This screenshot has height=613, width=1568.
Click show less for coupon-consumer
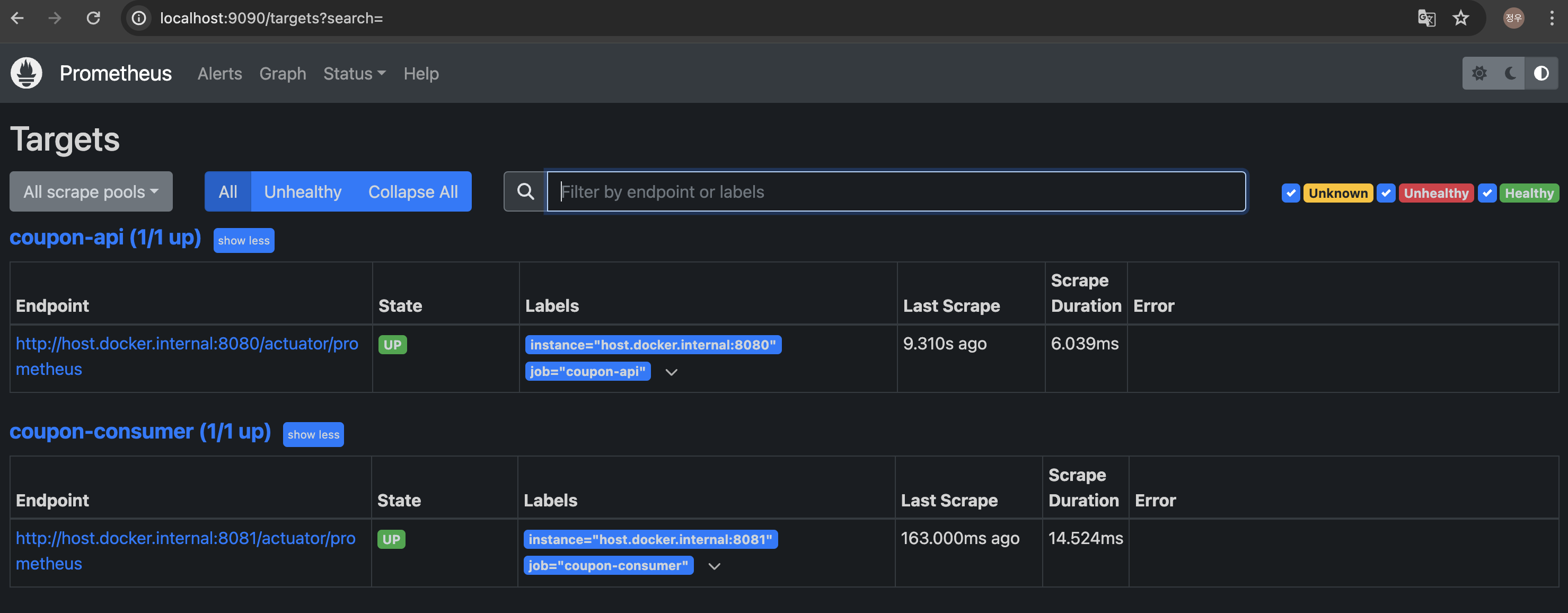pyautogui.click(x=313, y=435)
